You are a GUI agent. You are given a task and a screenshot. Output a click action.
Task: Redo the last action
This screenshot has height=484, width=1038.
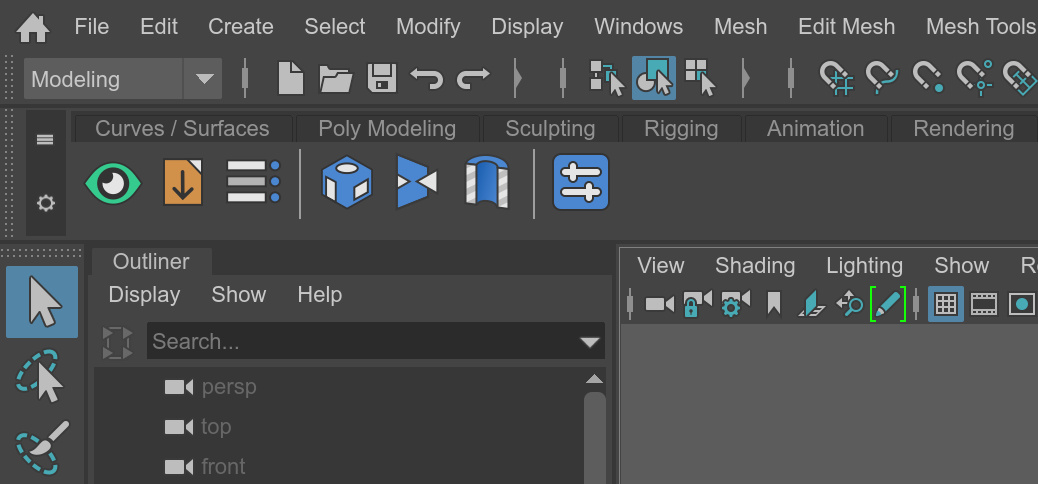pos(473,78)
